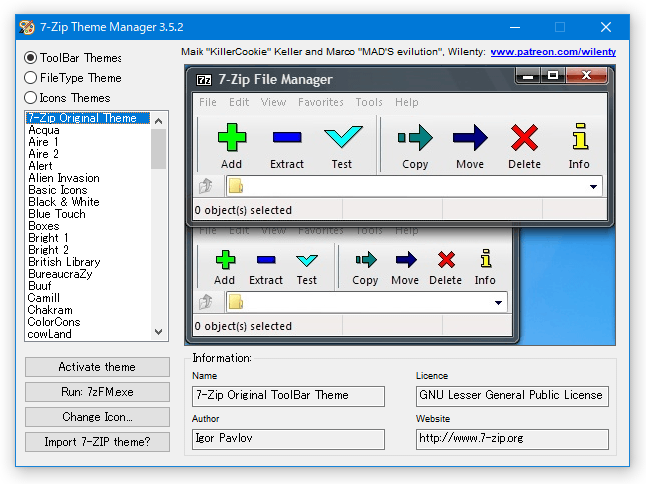Click the Licence field showing GNU Lesser

point(512,396)
